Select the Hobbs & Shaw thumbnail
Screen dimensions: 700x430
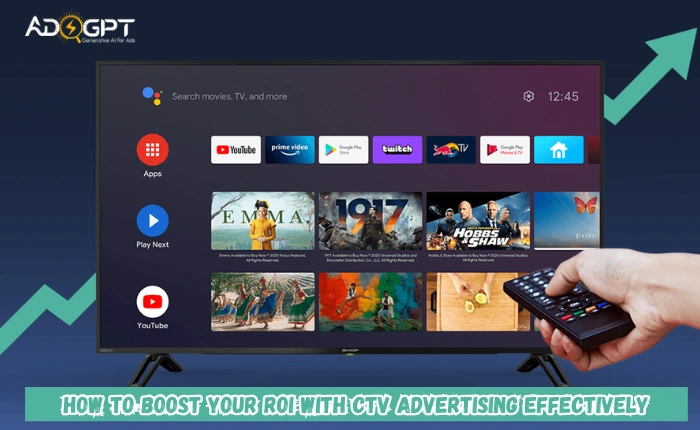coord(477,221)
